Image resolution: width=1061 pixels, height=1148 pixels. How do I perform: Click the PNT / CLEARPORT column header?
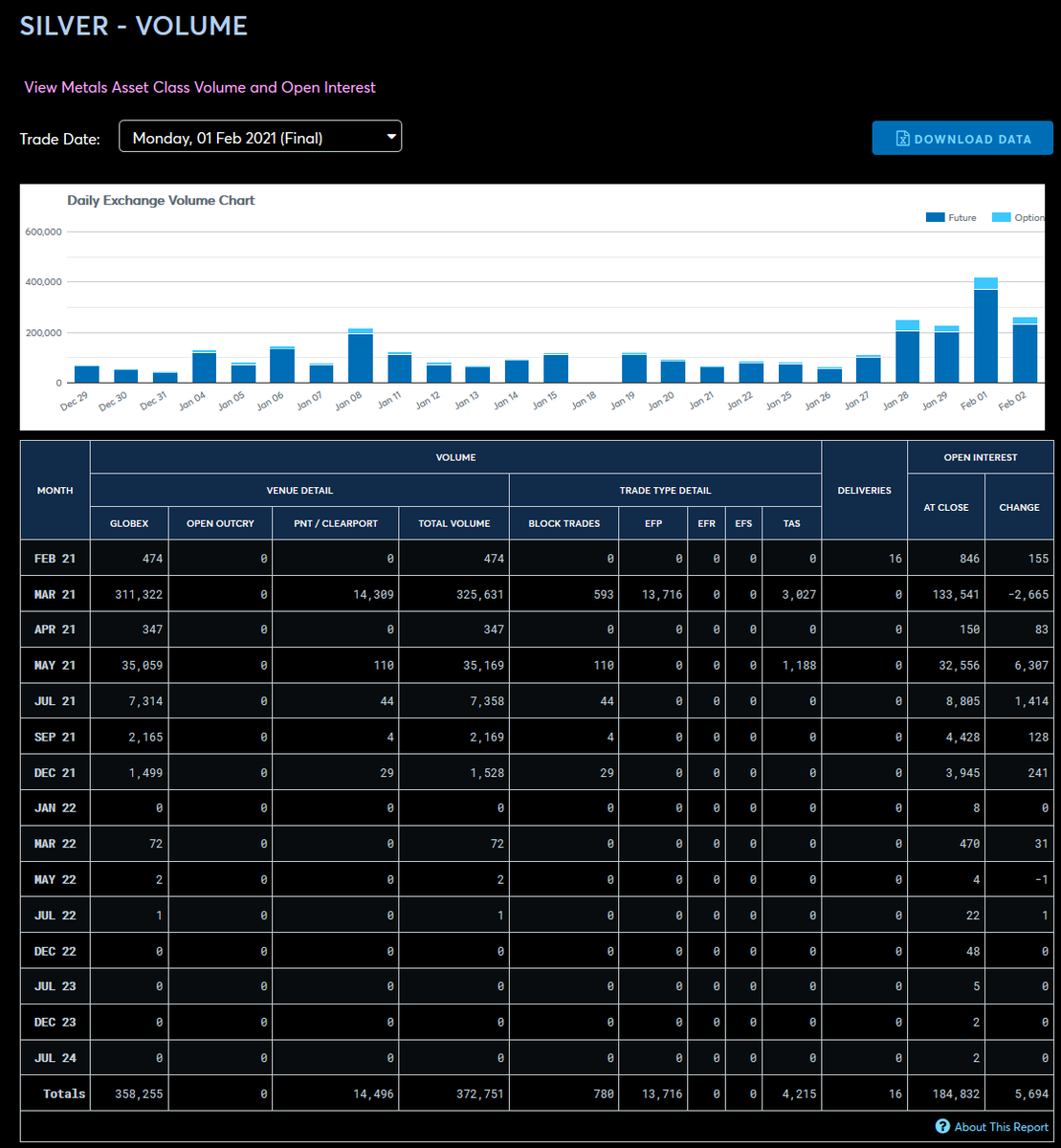pyautogui.click(x=335, y=523)
